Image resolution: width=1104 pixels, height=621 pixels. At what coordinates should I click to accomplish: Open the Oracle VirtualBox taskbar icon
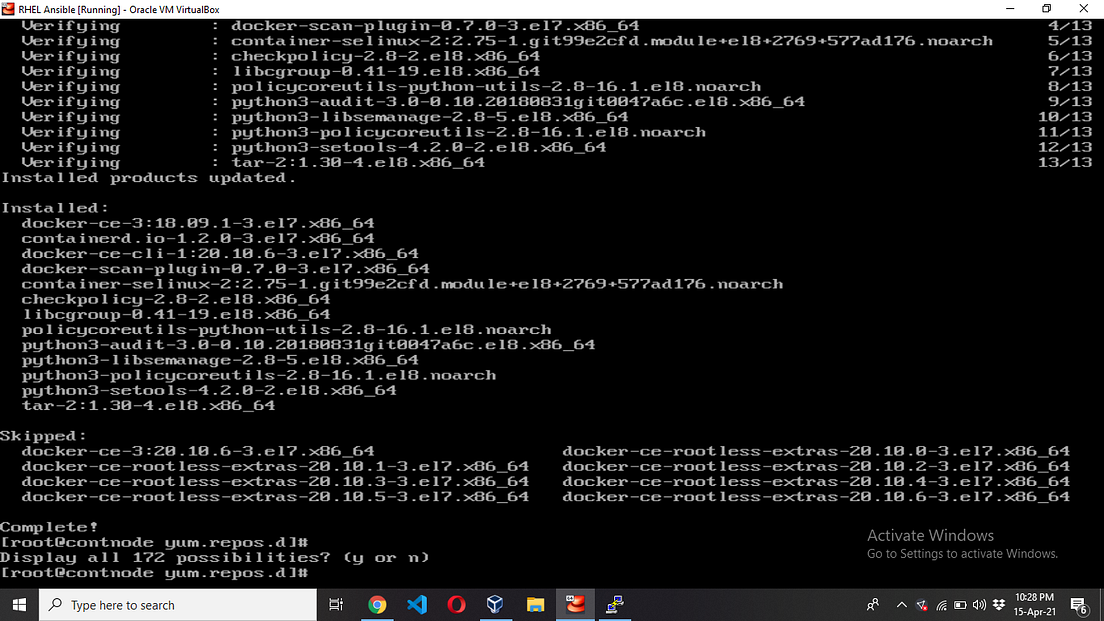495,604
